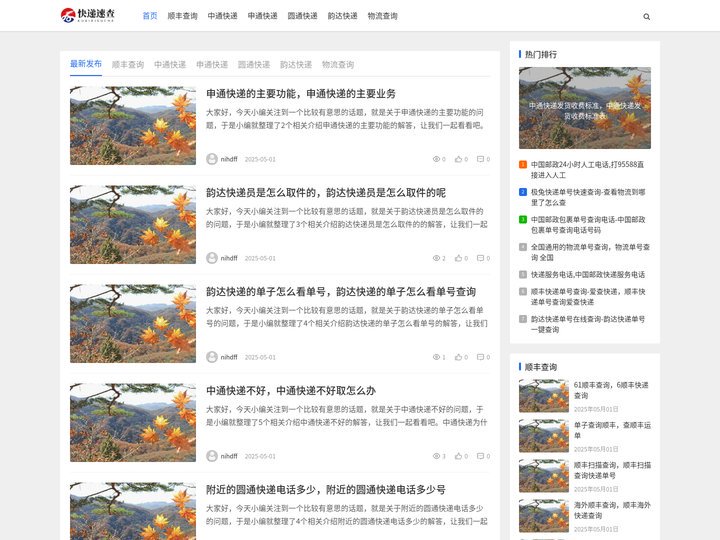Open article 申通快递的主要功能，申通快递的主要业务
Screen dimensions: 720x540
pos(301,94)
